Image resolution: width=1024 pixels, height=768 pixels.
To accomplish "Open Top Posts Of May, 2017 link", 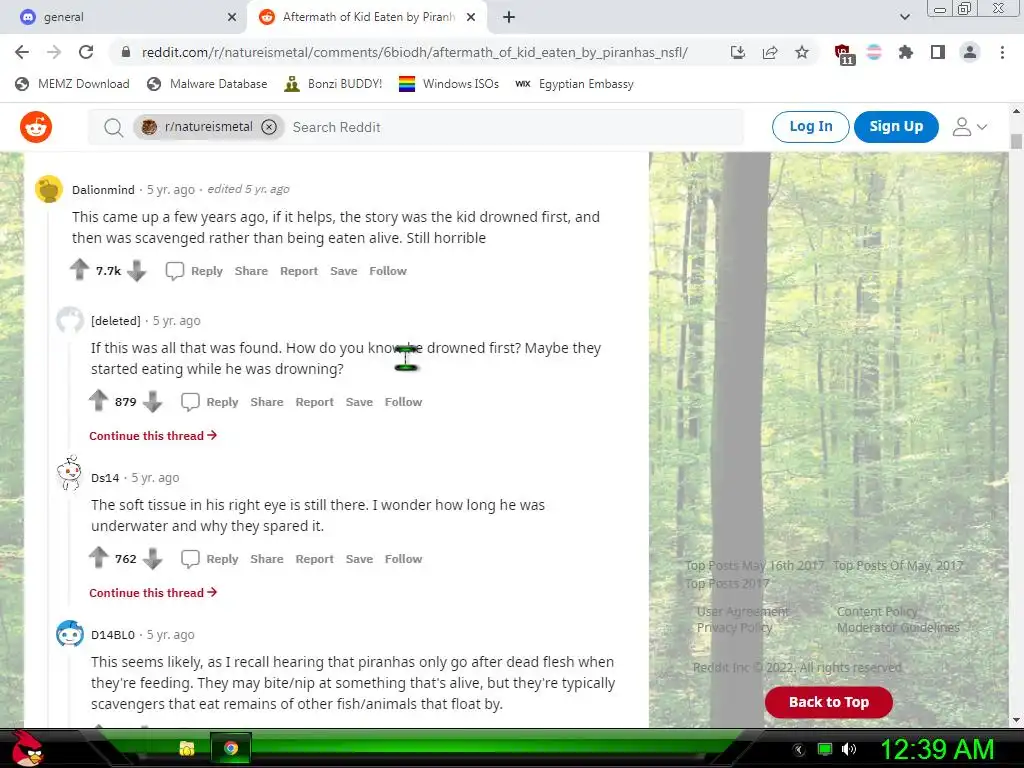I will (898, 566).
